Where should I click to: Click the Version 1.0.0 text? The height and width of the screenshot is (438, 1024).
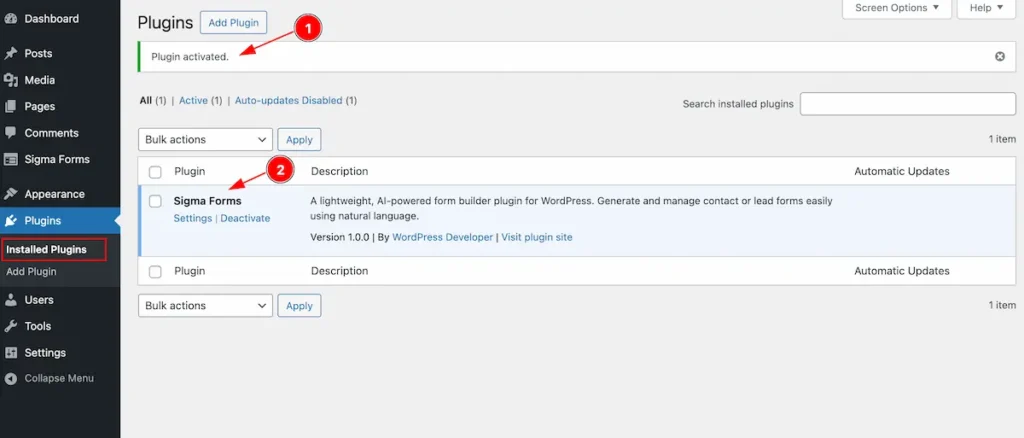(x=340, y=237)
